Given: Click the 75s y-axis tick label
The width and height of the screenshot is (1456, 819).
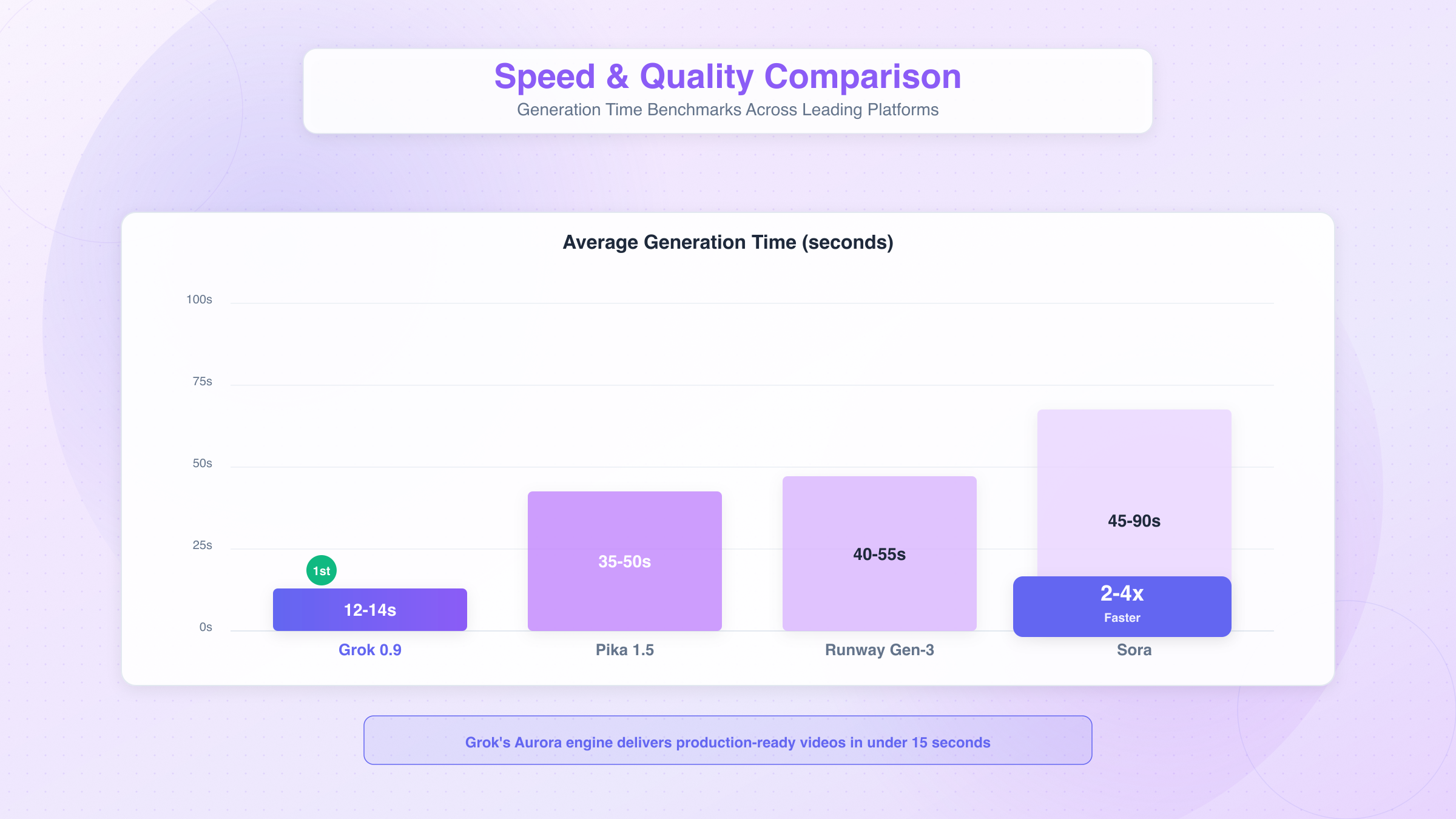Looking at the screenshot, I should (202, 381).
